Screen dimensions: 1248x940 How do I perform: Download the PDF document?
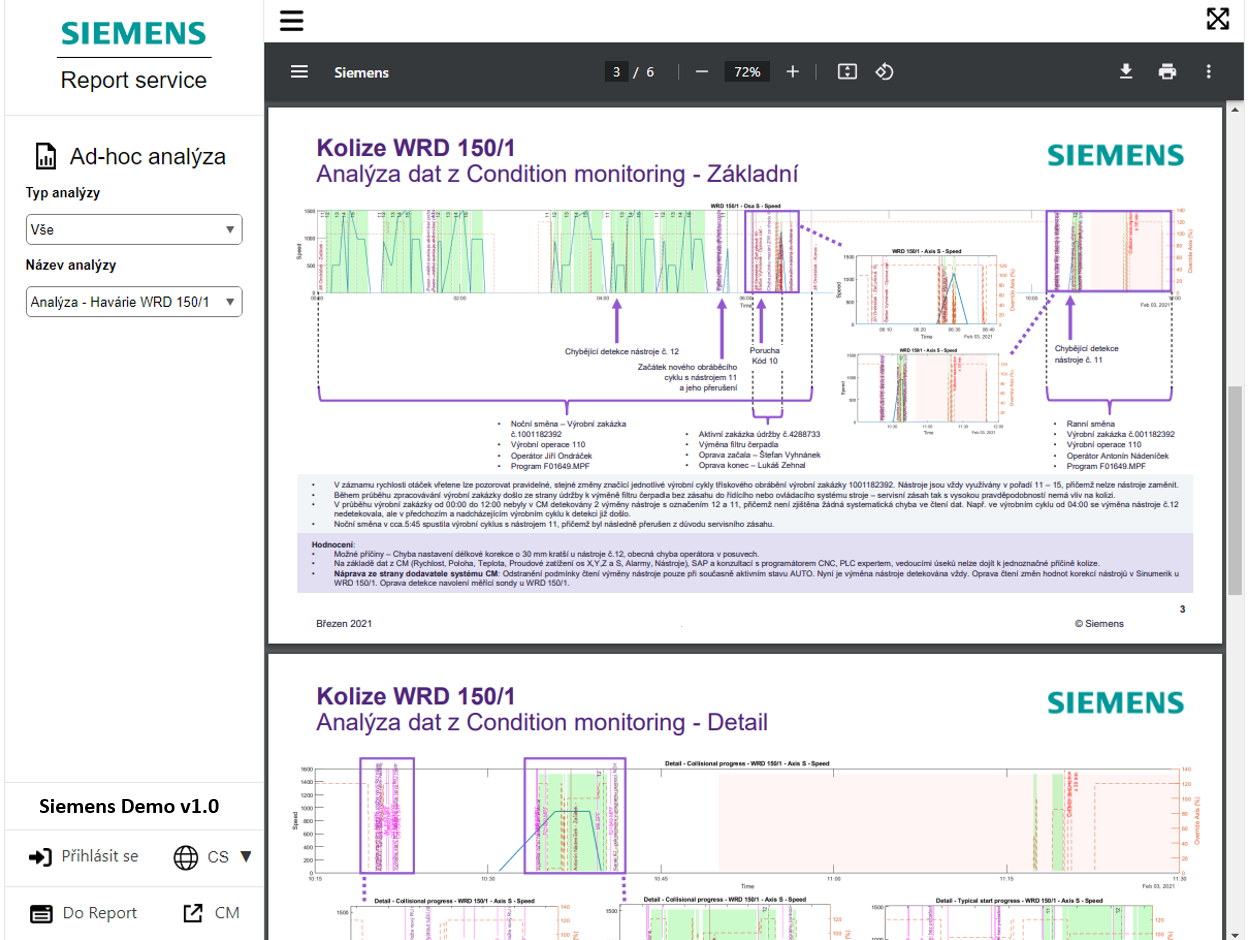(x=1127, y=71)
